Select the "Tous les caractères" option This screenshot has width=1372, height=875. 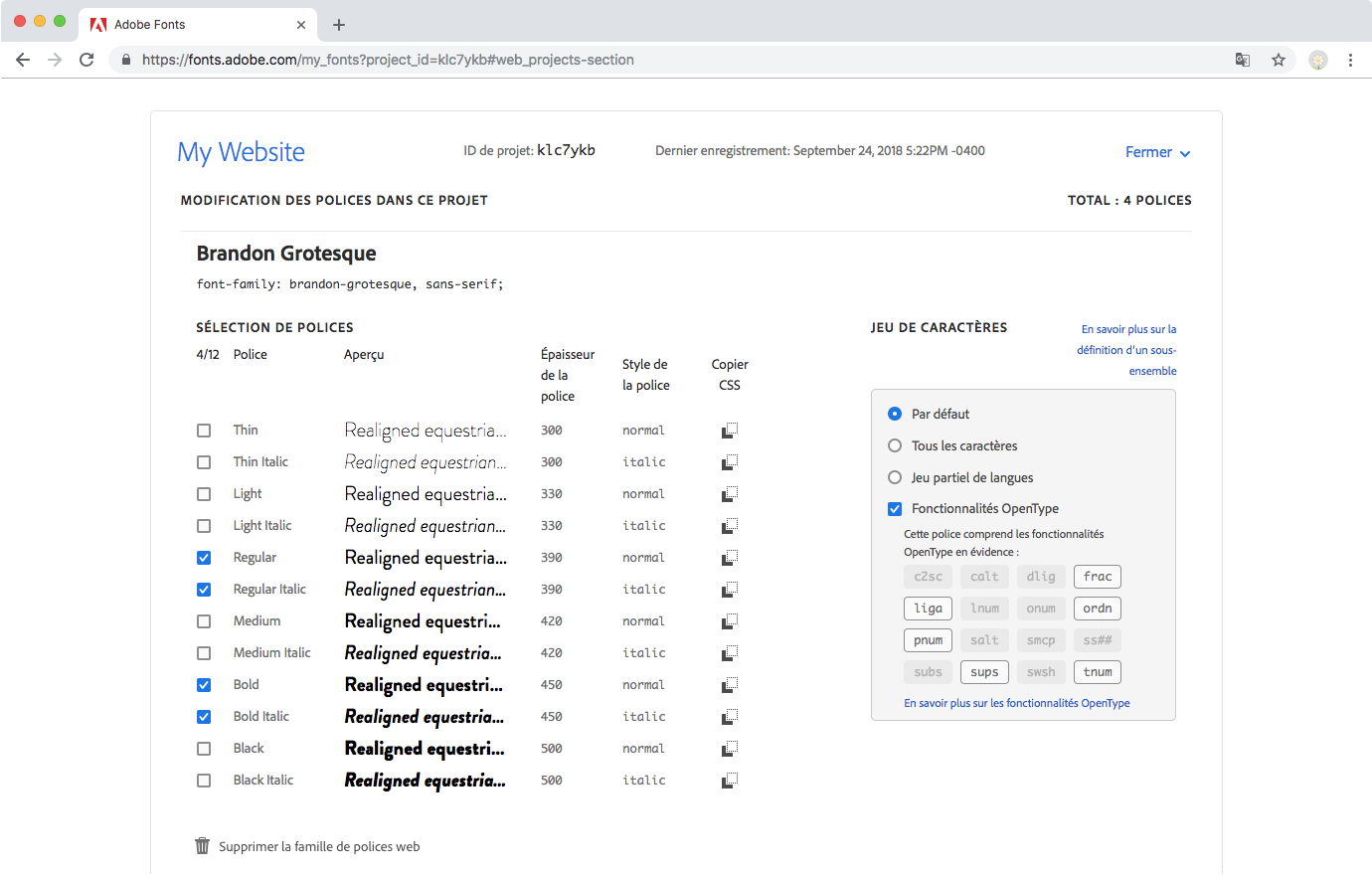click(896, 445)
